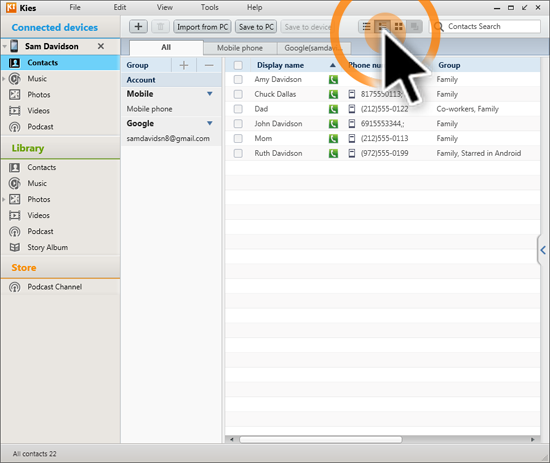Click the horizontal scrollbar thumb
Screen dimensions: 550x463
[321, 439]
